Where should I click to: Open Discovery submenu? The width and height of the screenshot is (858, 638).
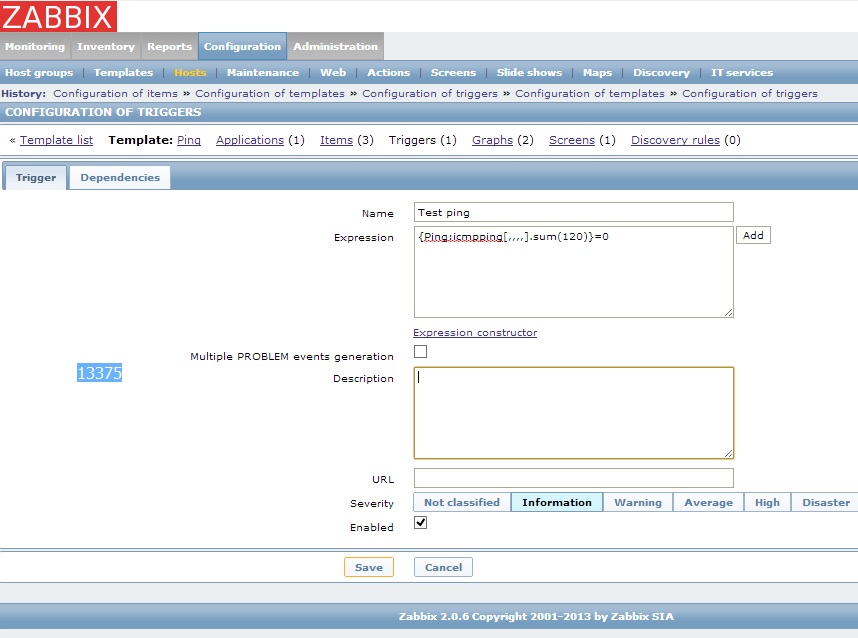(x=661, y=72)
